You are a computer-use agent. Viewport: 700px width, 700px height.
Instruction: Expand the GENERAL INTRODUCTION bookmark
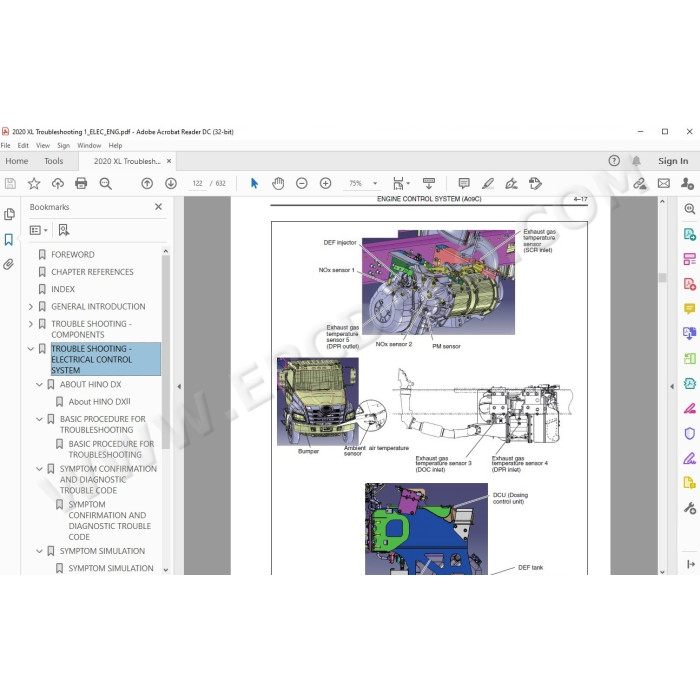pos(31,307)
